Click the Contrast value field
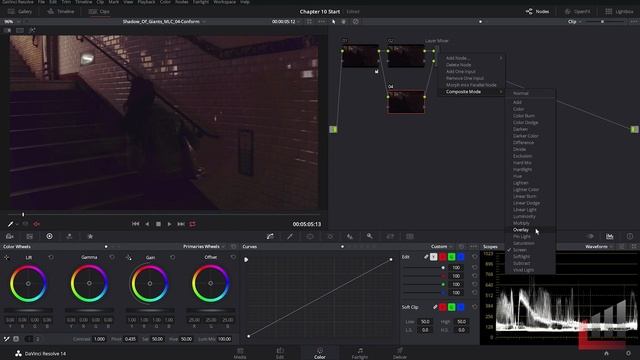Screen dimensions: 640x360 click(x=99, y=339)
